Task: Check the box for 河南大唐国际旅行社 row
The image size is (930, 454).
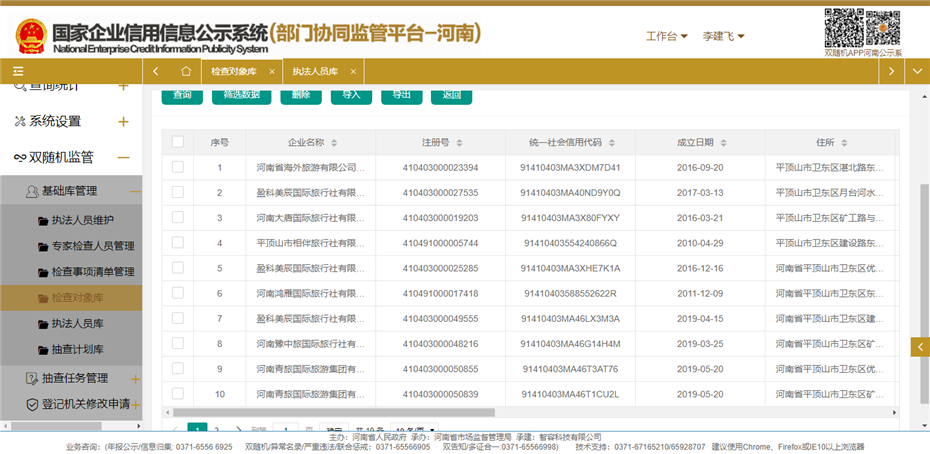Action: tap(178, 217)
